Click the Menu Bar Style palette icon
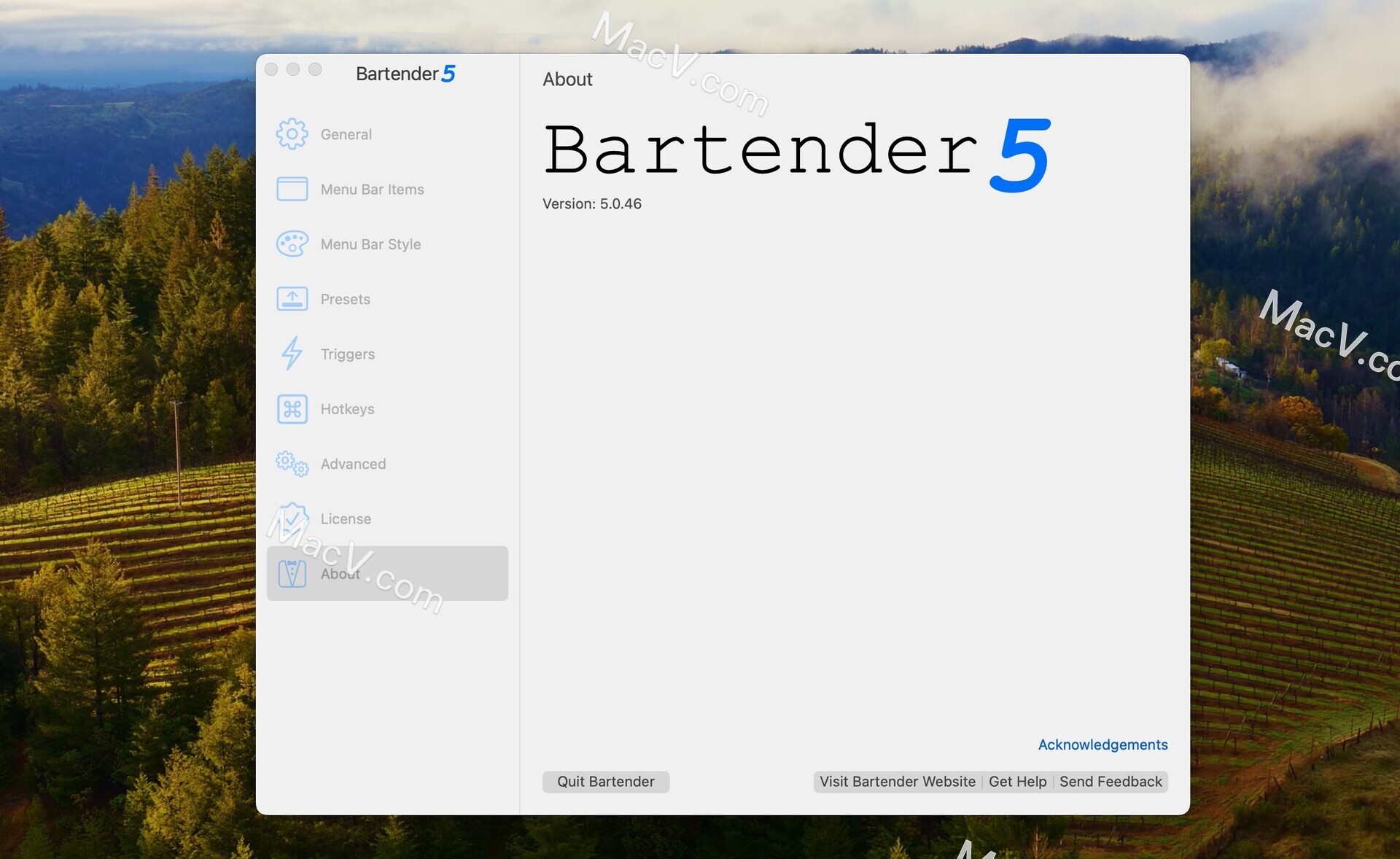This screenshot has width=1400, height=859. point(292,244)
